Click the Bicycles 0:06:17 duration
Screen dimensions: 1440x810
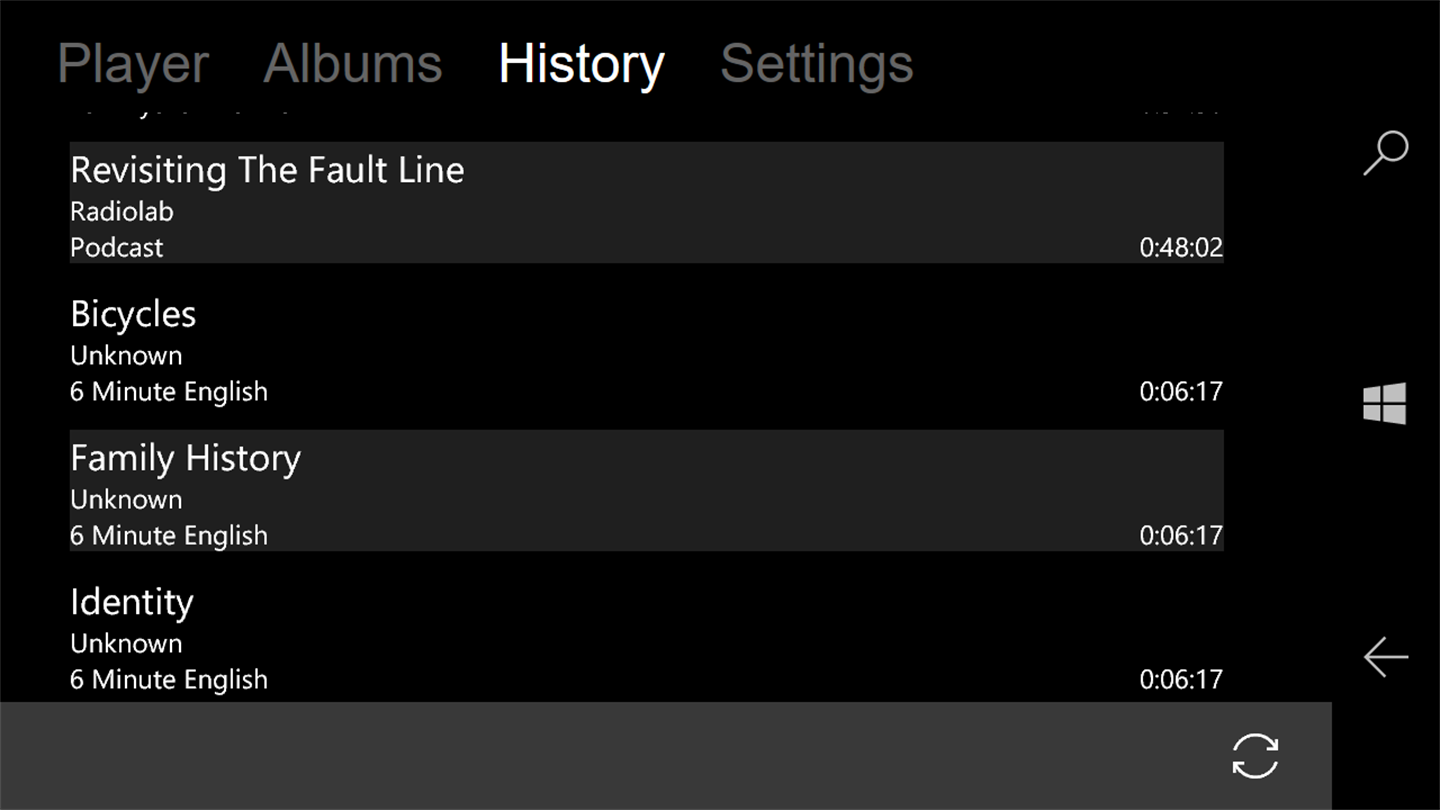(1181, 392)
